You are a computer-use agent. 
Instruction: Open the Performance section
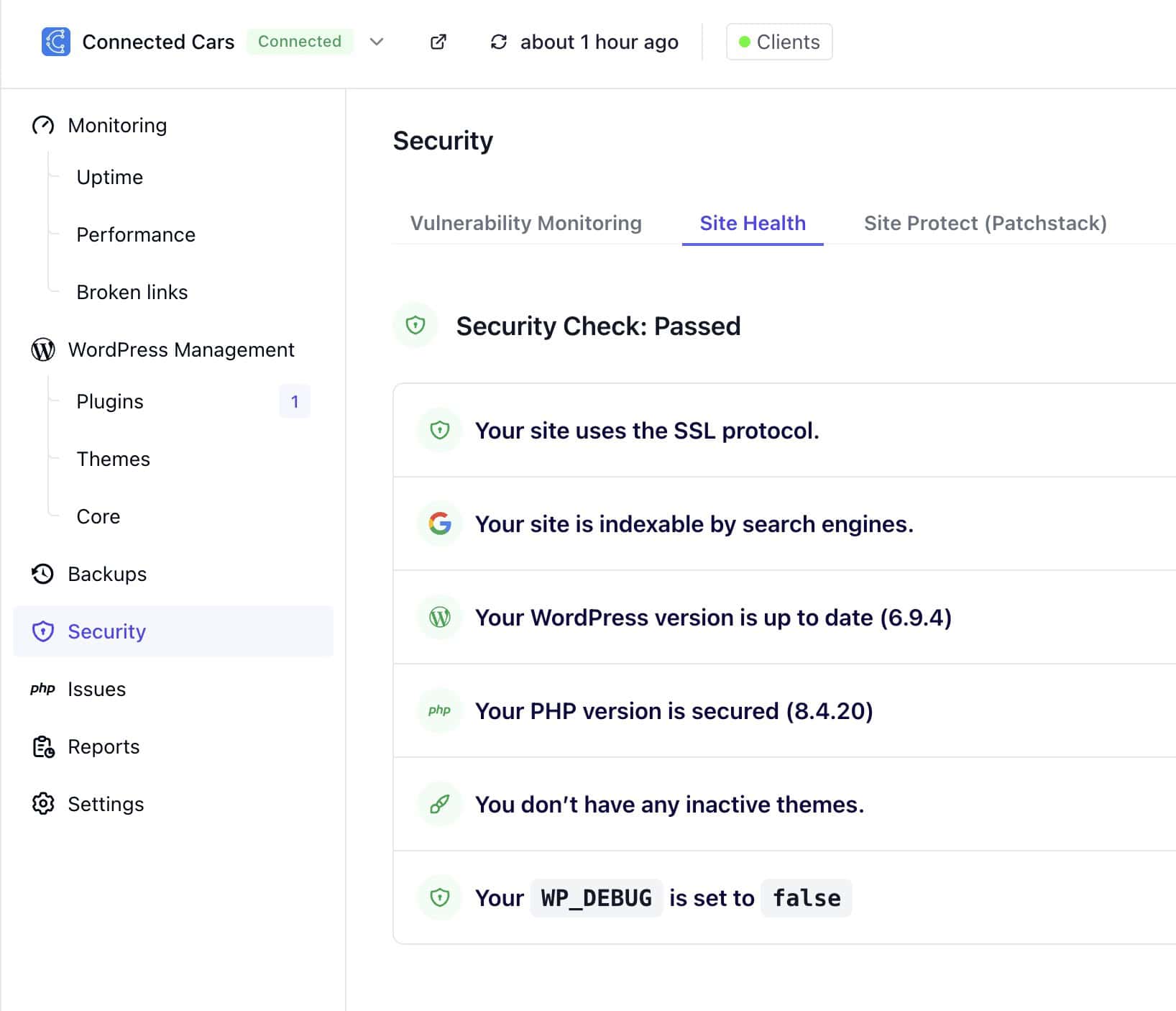[136, 234]
